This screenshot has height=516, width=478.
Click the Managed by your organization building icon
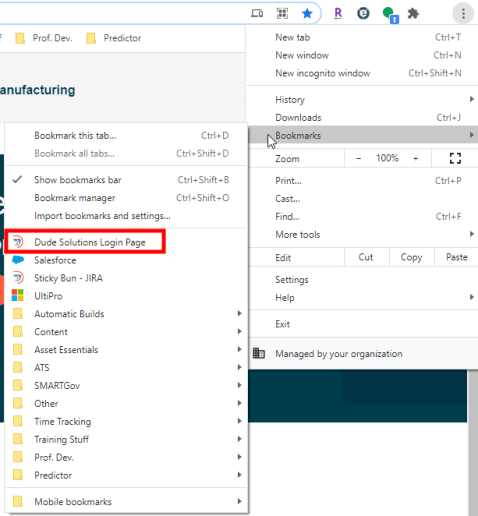pyautogui.click(x=259, y=353)
